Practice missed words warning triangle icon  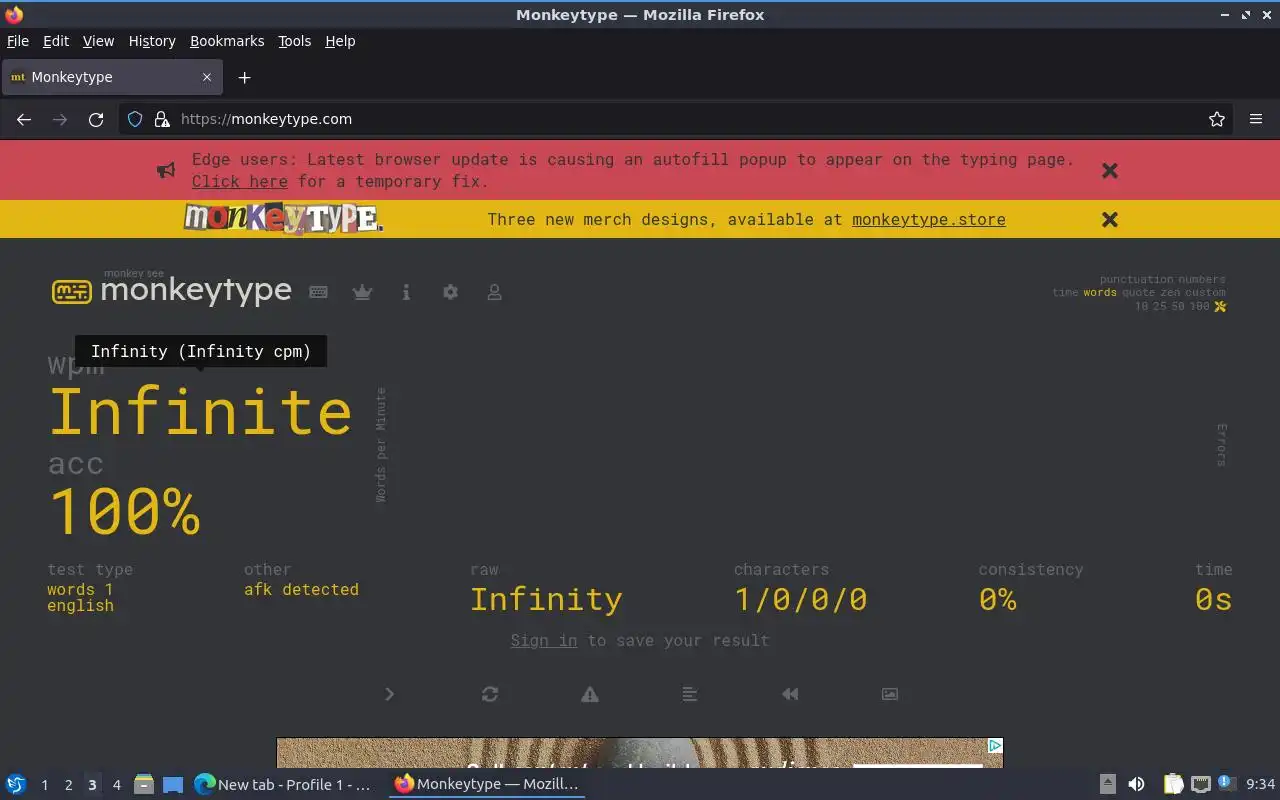pos(590,694)
